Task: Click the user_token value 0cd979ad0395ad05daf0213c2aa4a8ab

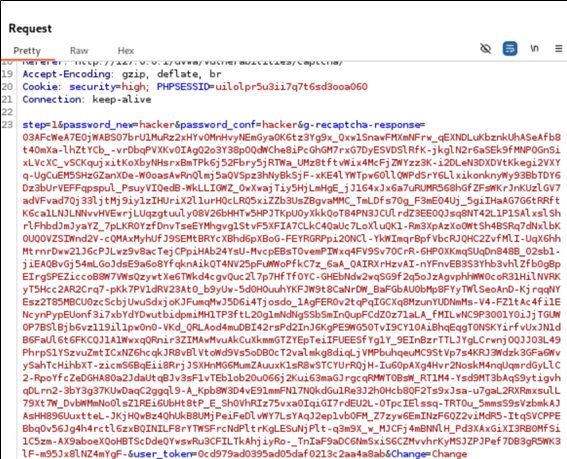Action: [x=291, y=454]
